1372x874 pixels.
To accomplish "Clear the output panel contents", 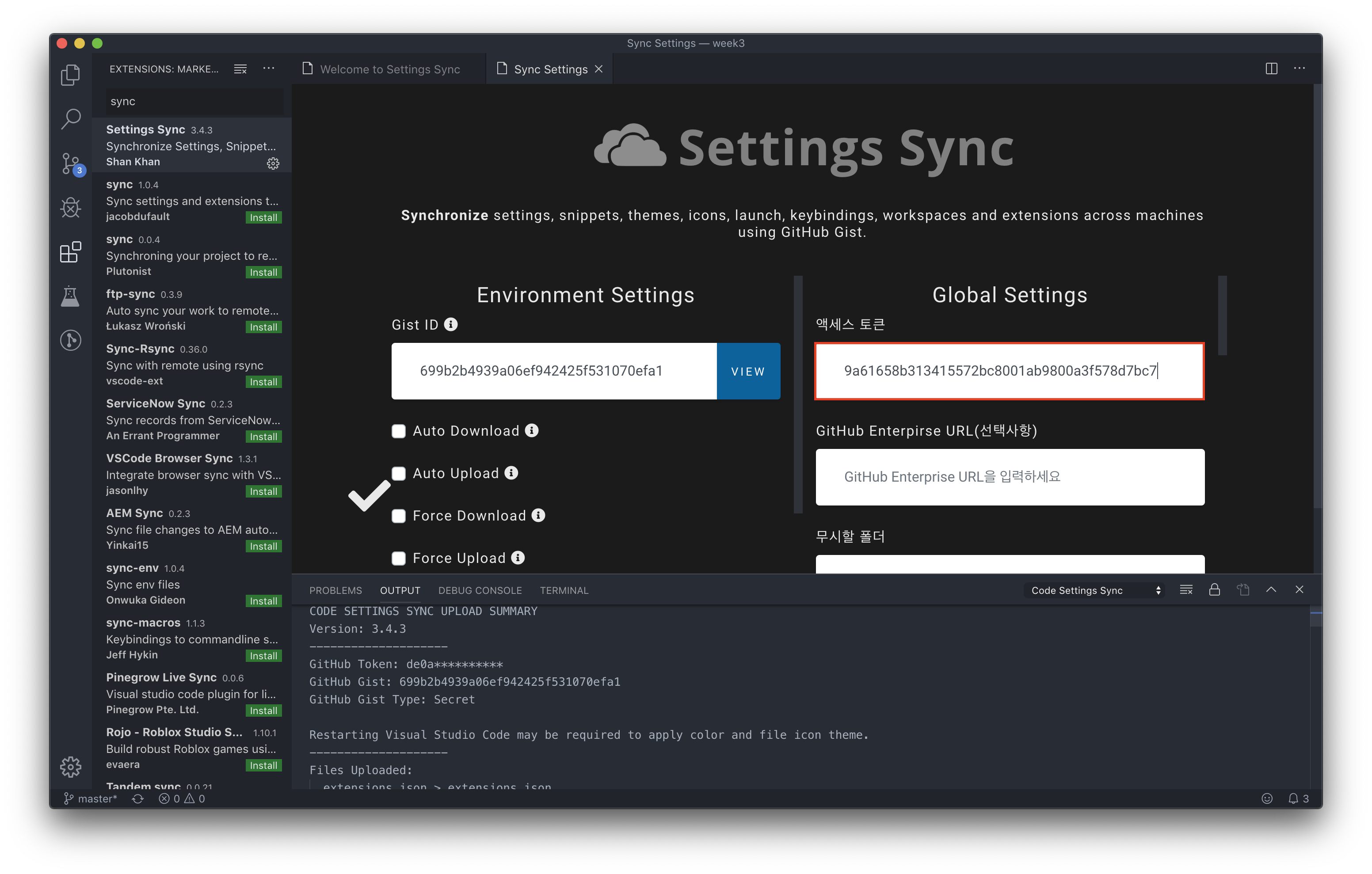I will [x=1186, y=590].
